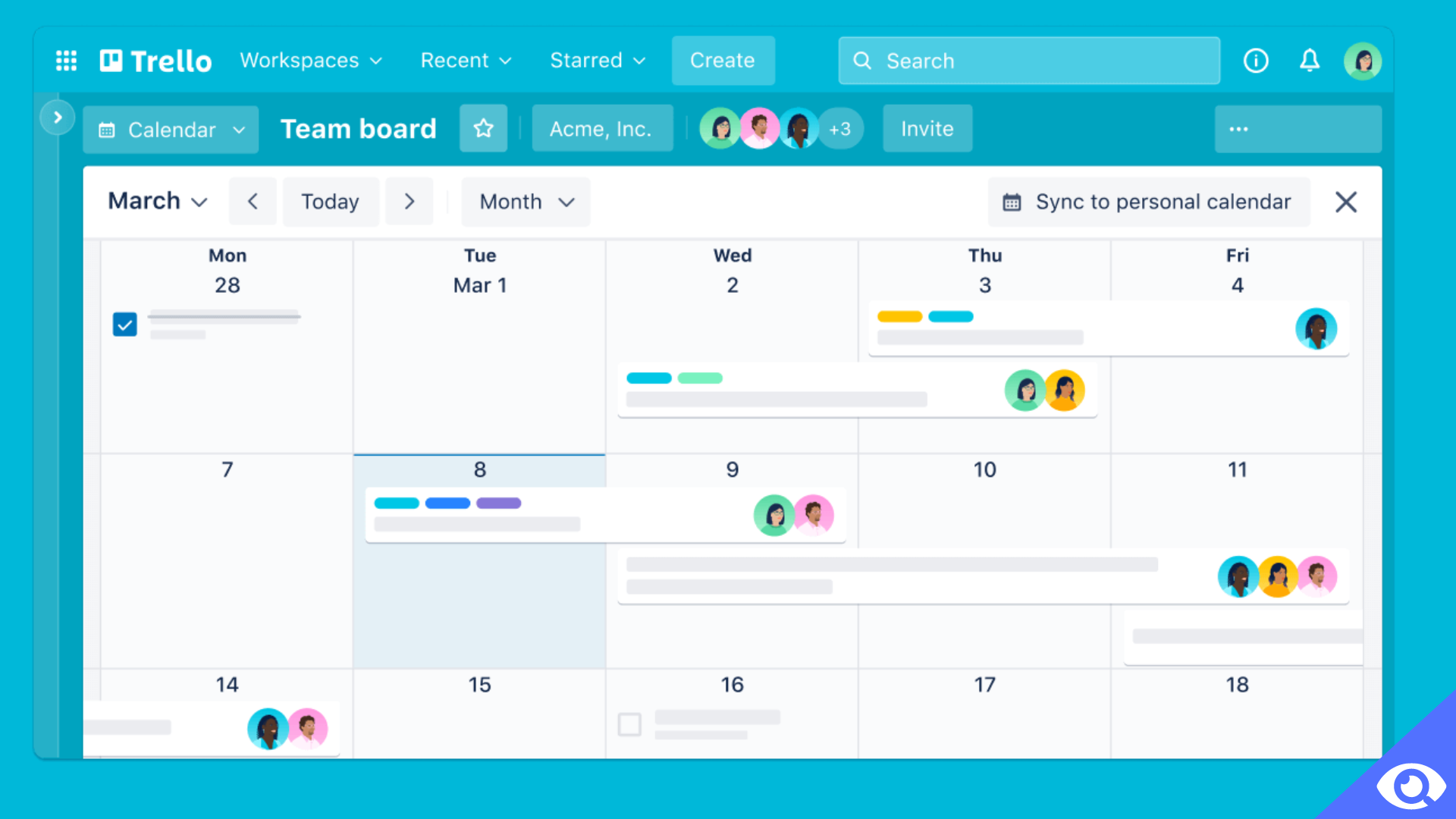Click the star/favorite board icon
Image resolution: width=1456 pixels, height=819 pixels.
[x=483, y=128]
